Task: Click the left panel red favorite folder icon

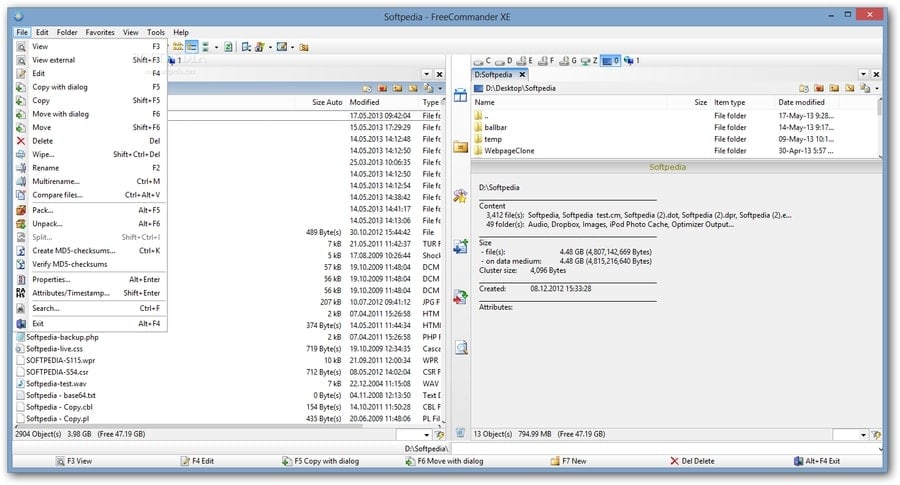Action: point(382,88)
